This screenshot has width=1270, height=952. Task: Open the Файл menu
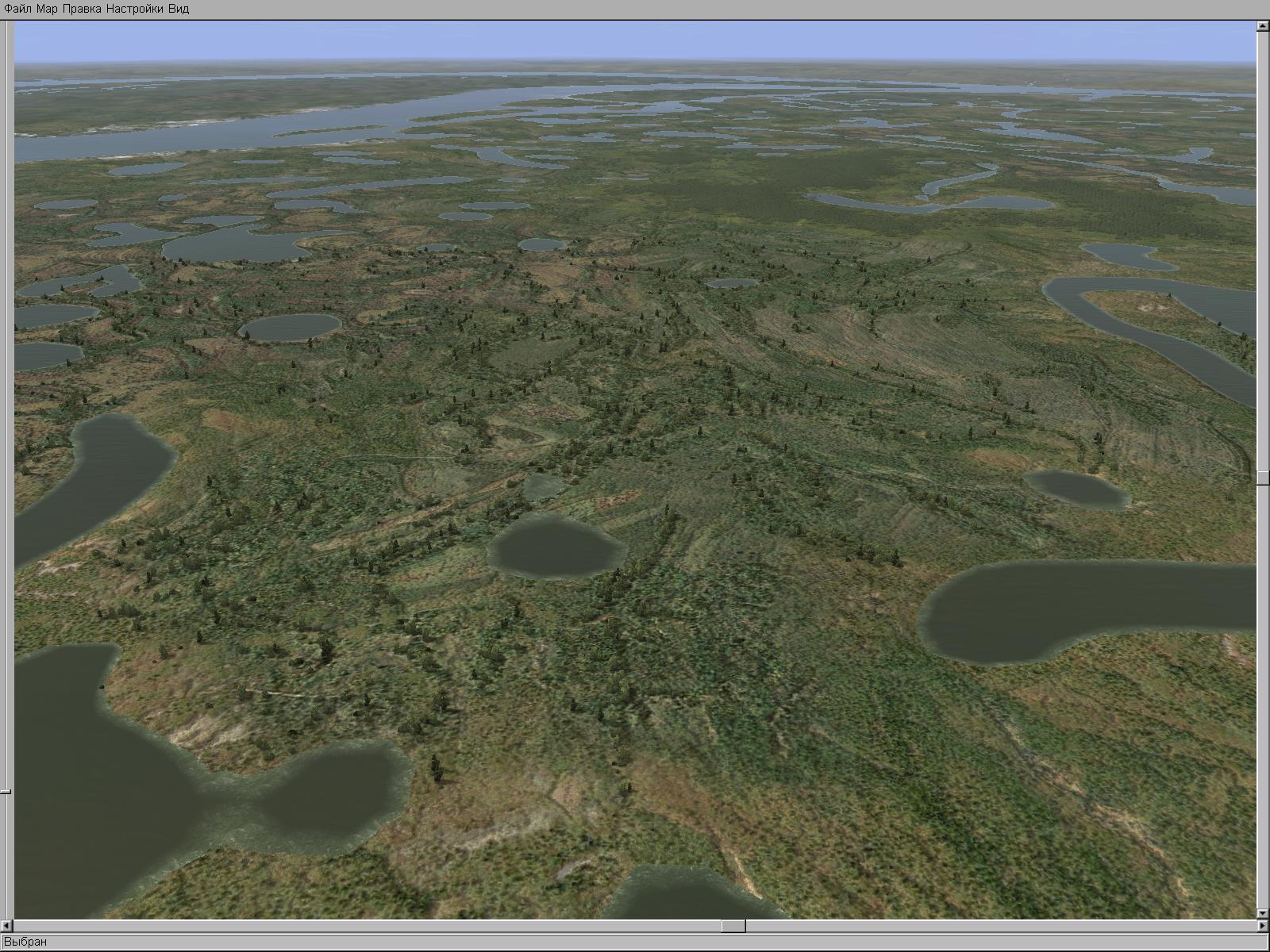click(x=18, y=9)
